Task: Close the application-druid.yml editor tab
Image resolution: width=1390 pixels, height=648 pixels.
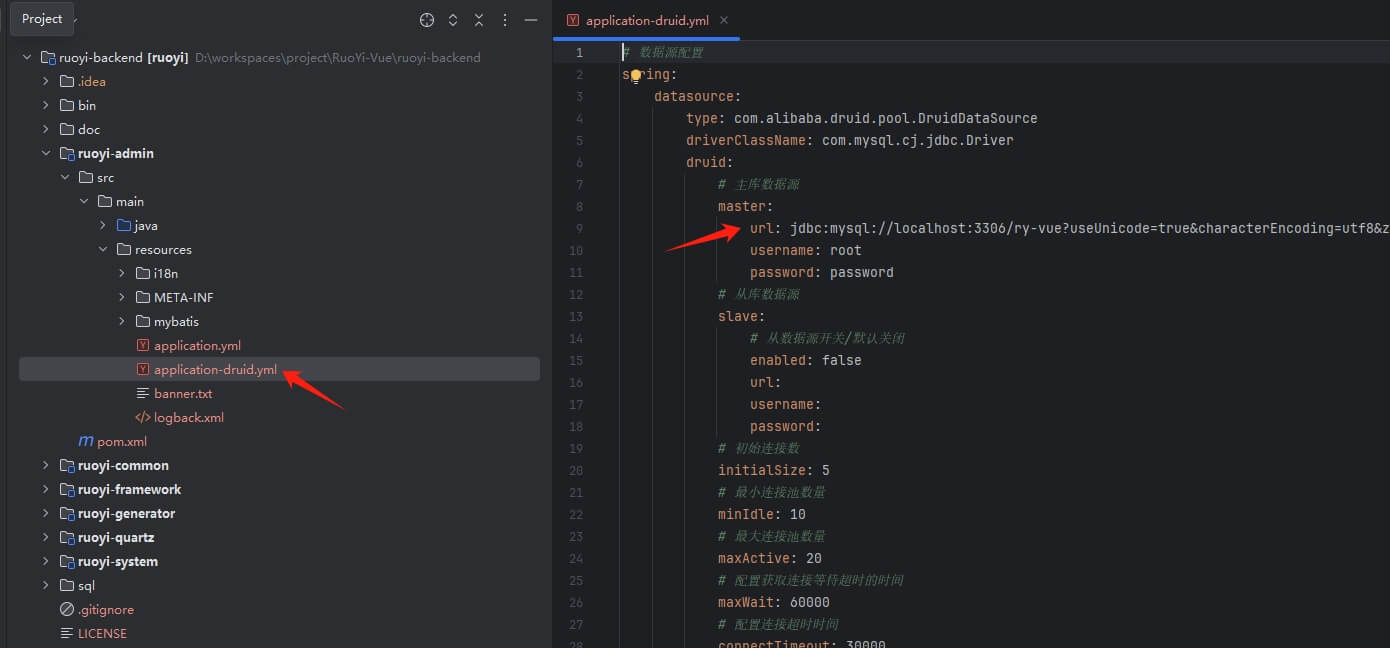Action: pos(724,20)
